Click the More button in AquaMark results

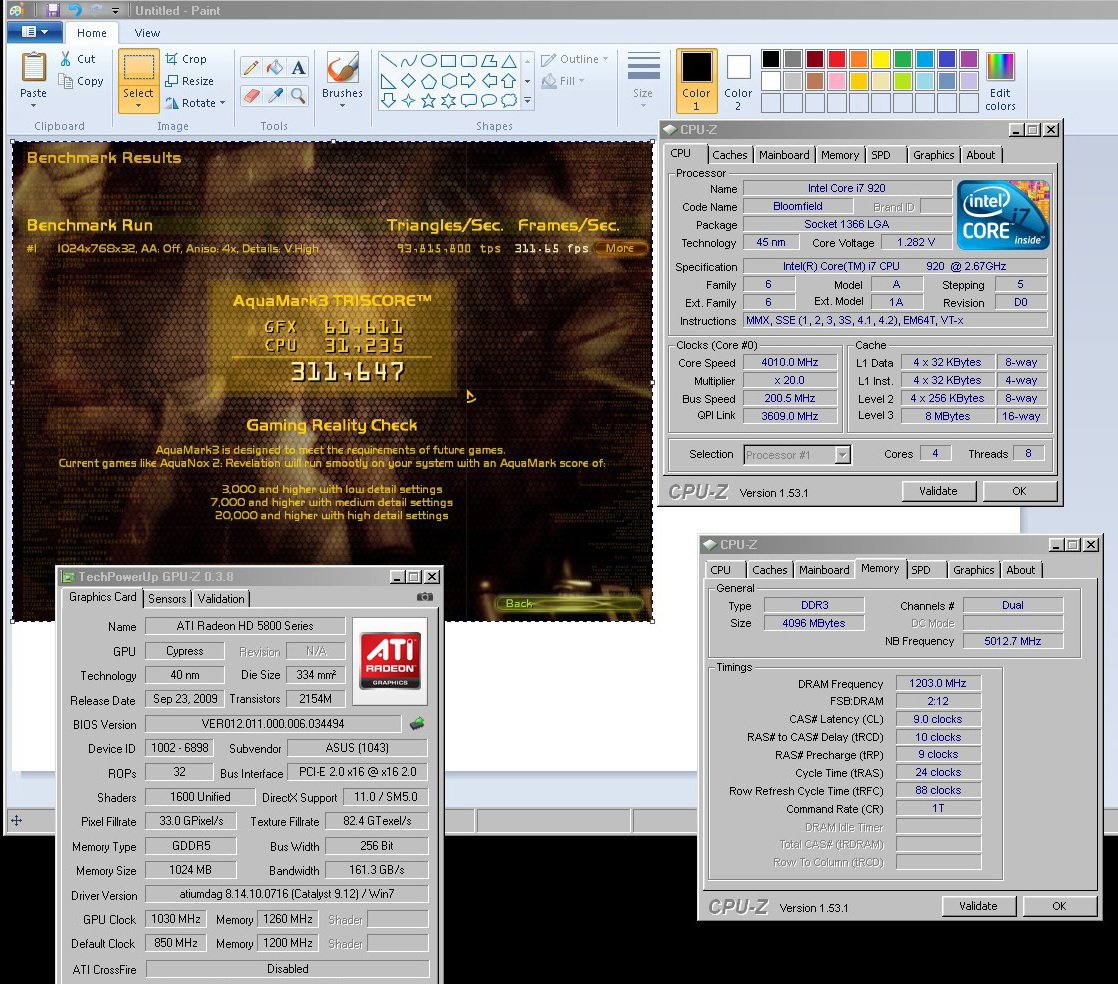coord(620,248)
